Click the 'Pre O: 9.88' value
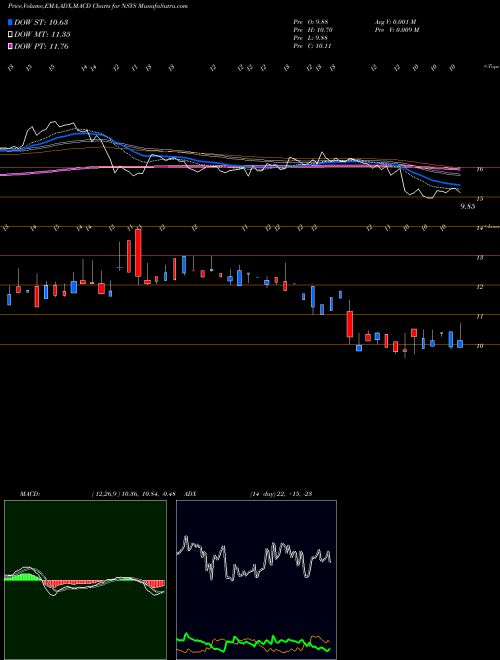The image size is (500, 660). [x=312, y=22]
